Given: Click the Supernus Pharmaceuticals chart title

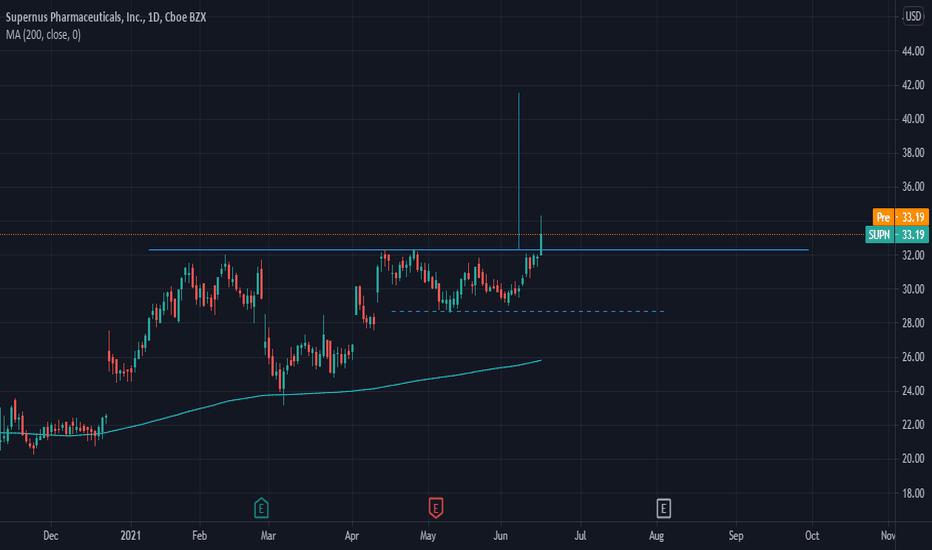Looking at the screenshot, I should [106, 17].
